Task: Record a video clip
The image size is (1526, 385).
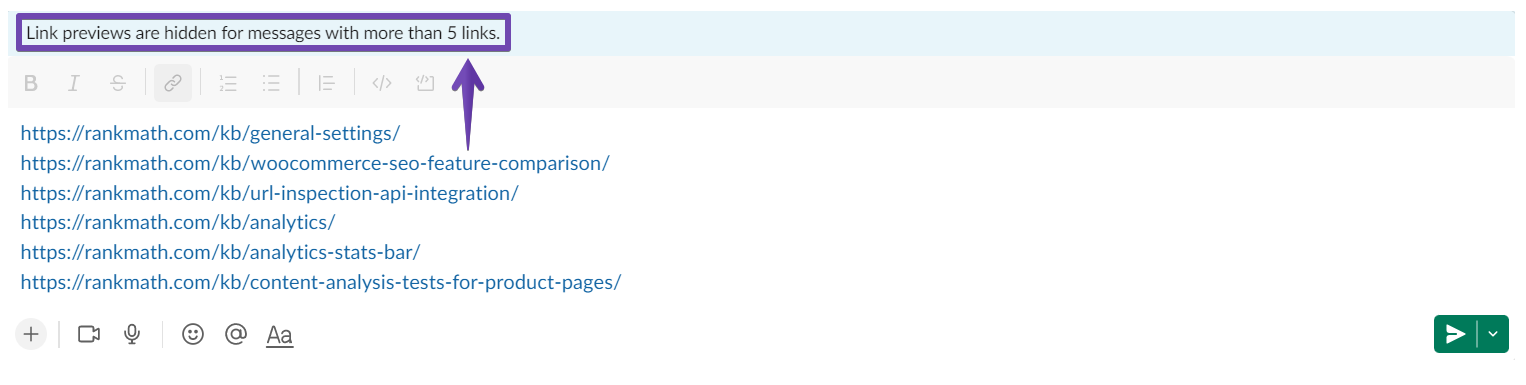Action: (x=89, y=334)
